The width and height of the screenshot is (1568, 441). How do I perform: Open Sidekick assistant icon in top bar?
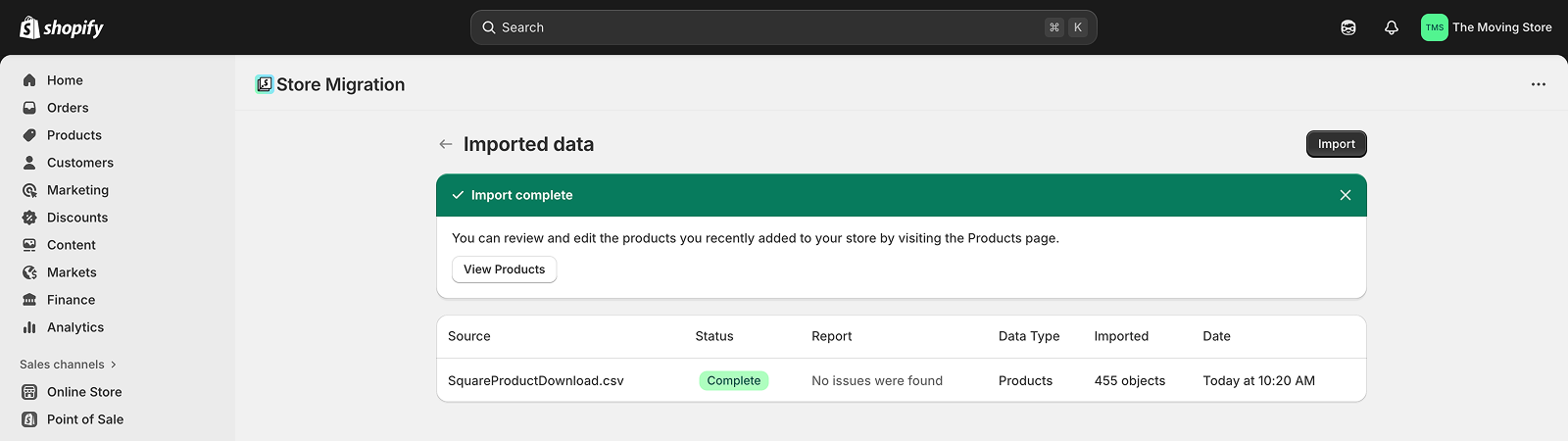[x=1348, y=27]
